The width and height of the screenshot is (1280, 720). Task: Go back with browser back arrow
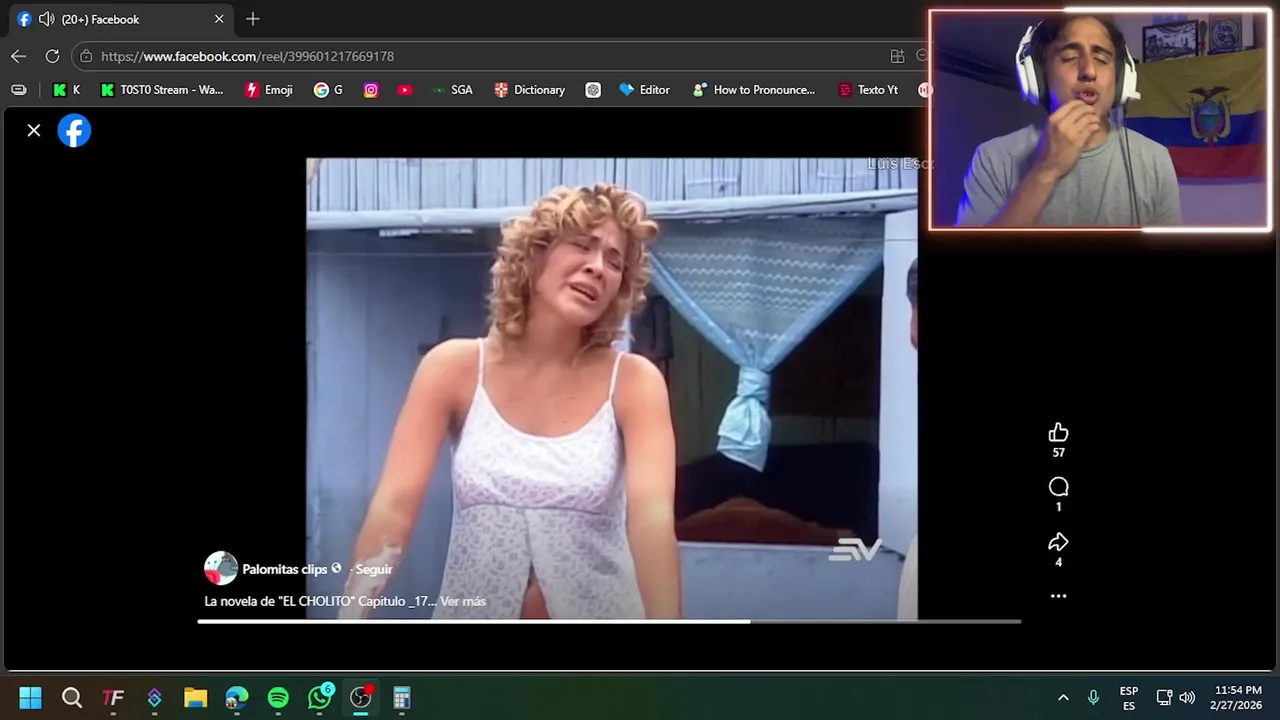tap(18, 56)
